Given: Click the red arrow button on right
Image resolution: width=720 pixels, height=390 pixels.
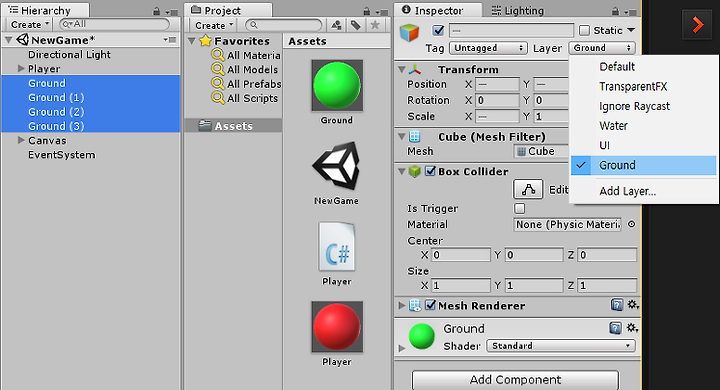Looking at the screenshot, I should coord(697,24).
